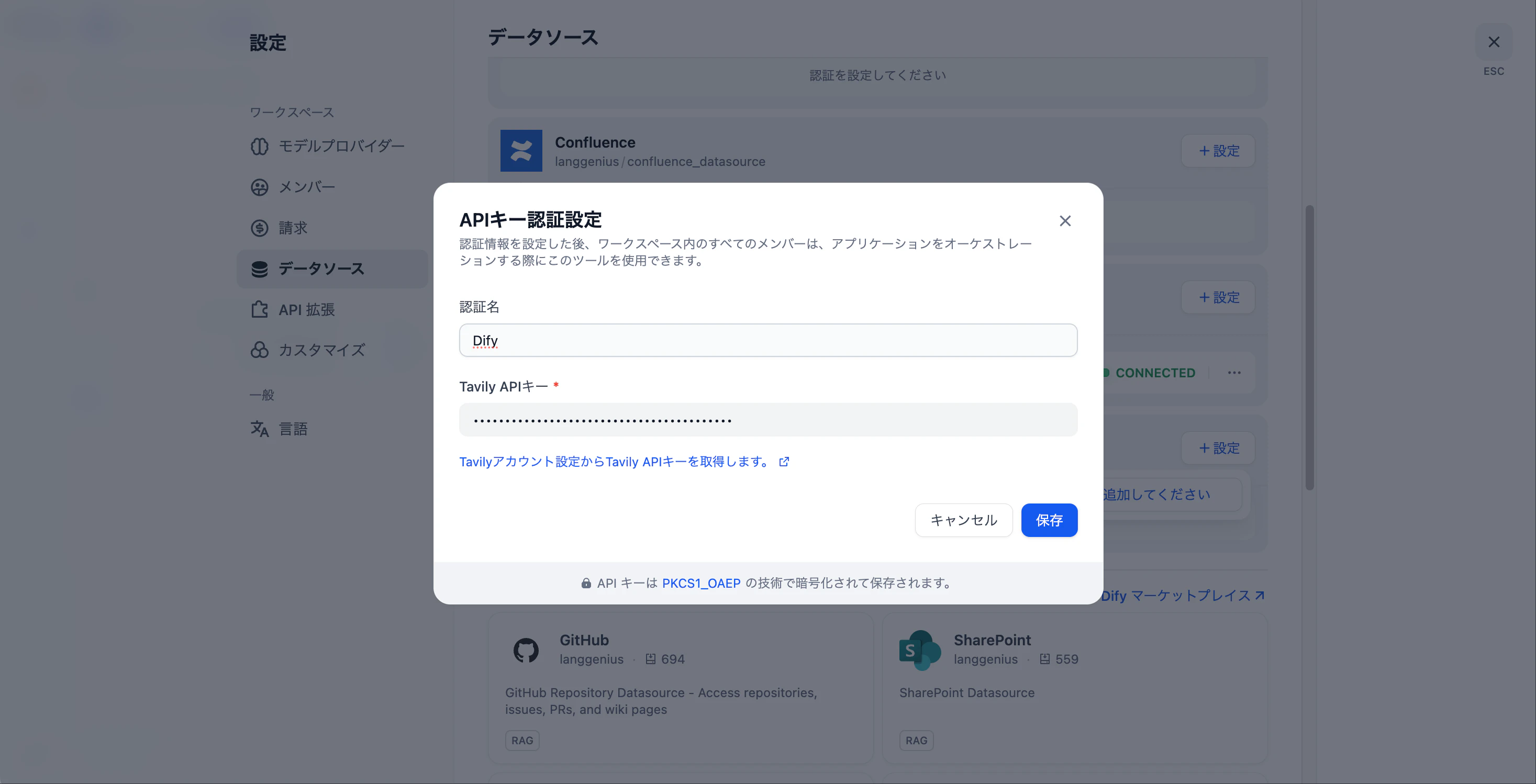1536x784 pixels.
Task: Click the lock icon in dialog footer
Action: (586, 583)
